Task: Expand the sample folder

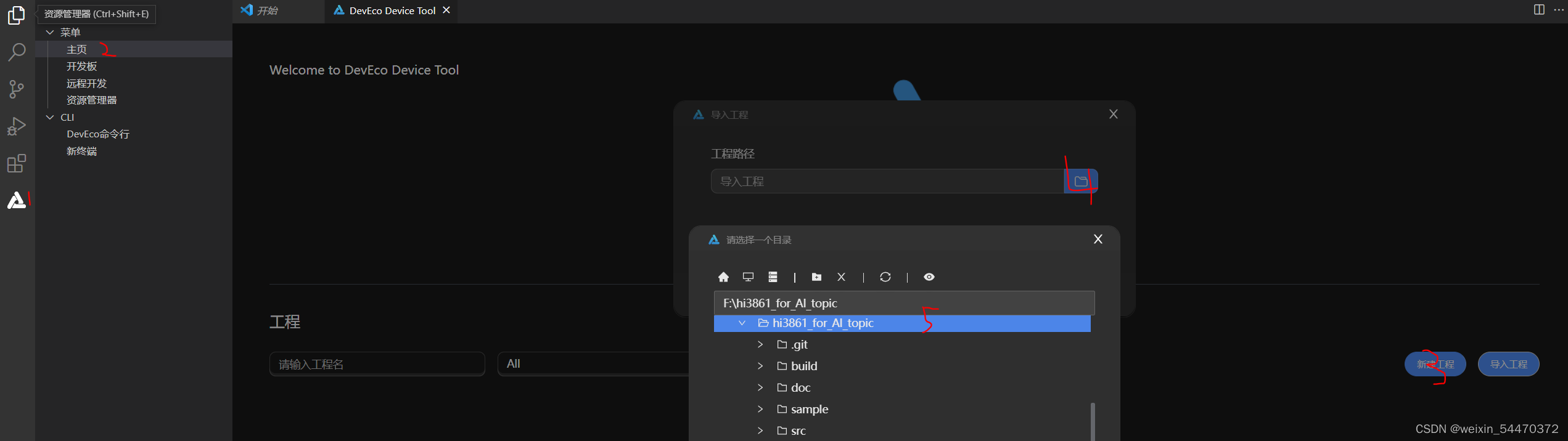Action: click(760, 409)
